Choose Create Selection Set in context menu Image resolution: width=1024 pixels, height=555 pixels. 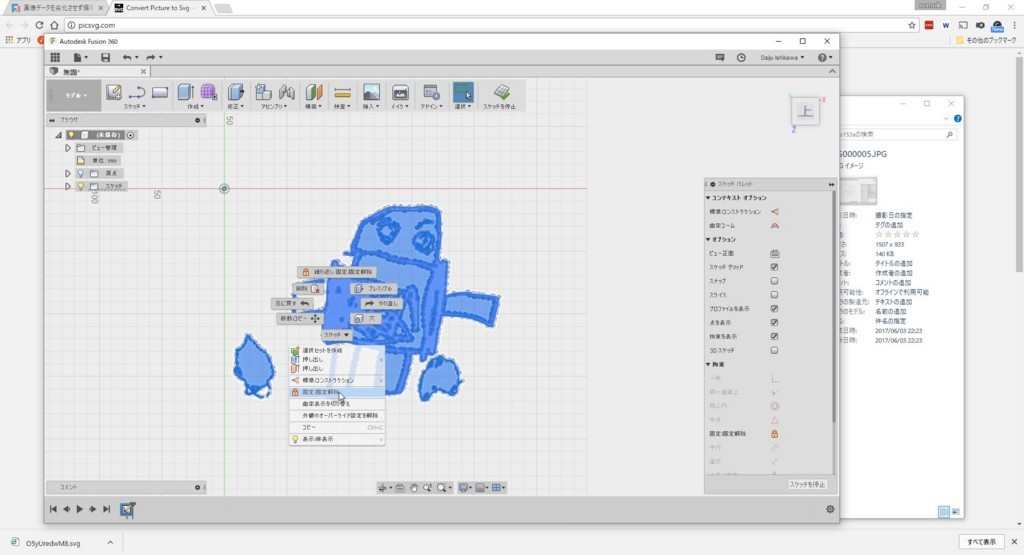[337, 351]
